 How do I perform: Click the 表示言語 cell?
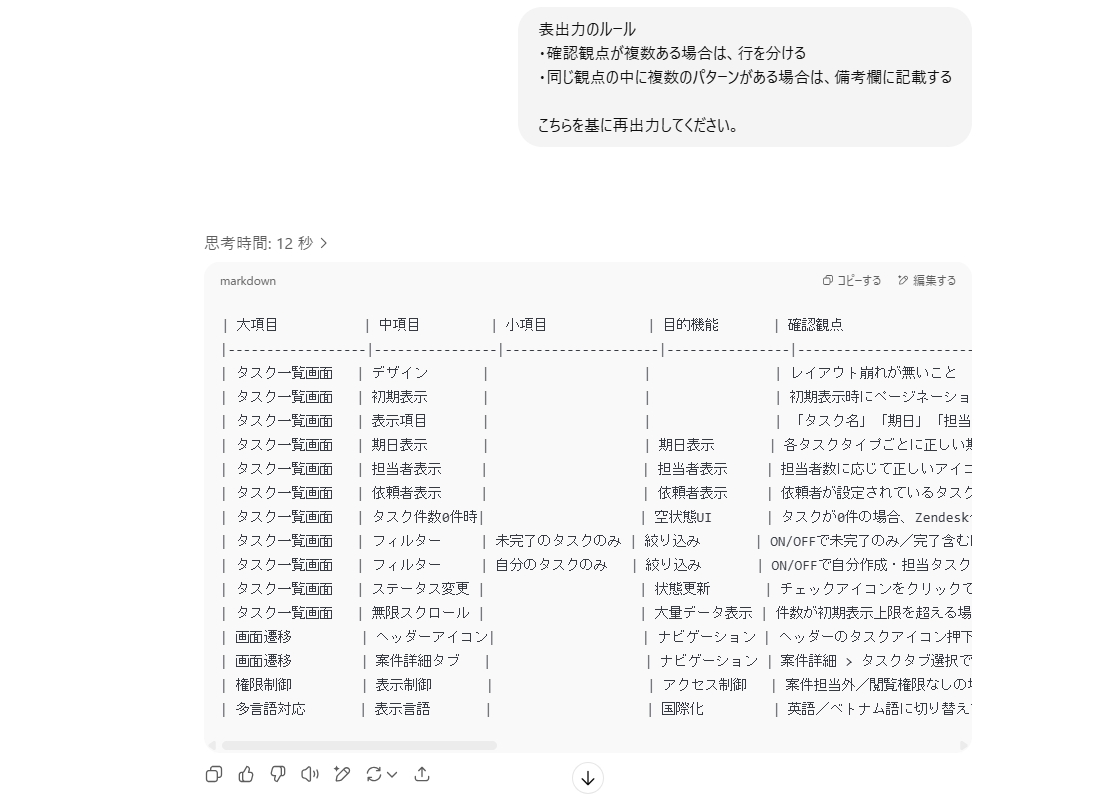pos(402,709)
